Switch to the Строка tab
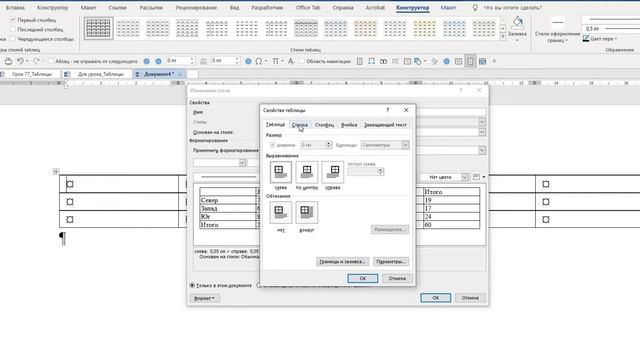This screenshot has height=360, width=640. (x=300, y=124)
